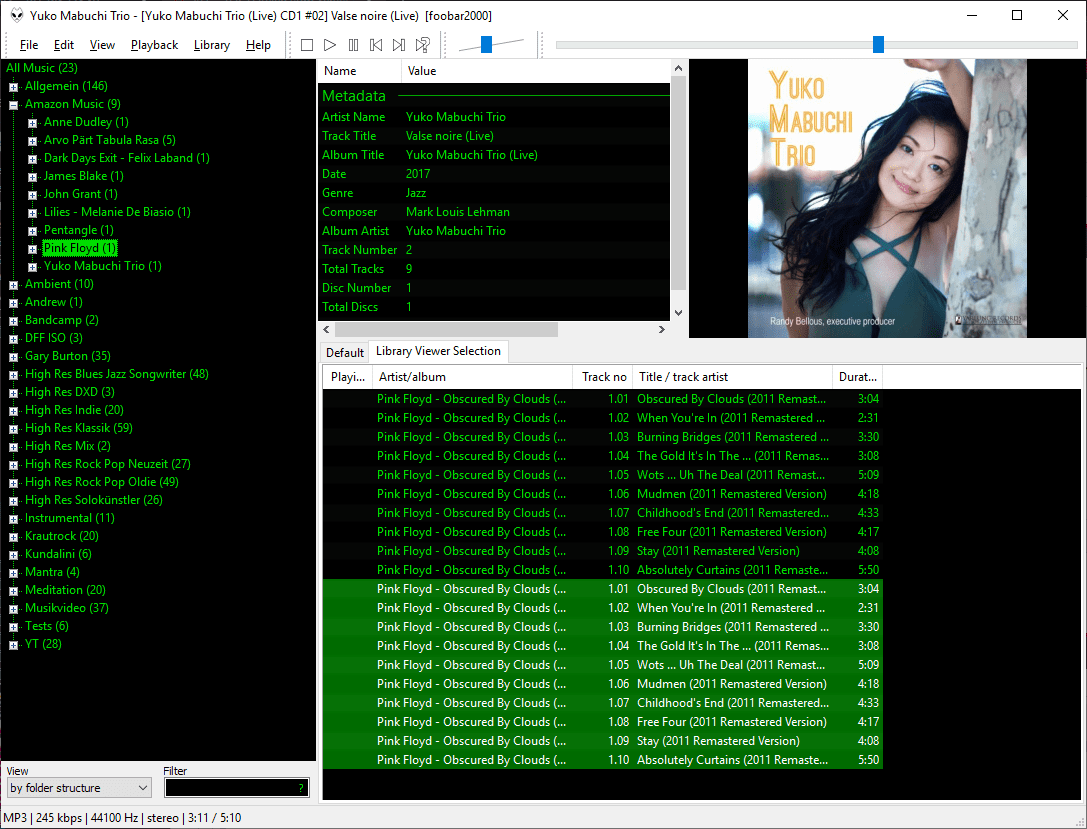Click the foobar2000 alien icon in title bar
Viewport: 1087px width, 829px height.
click(16, 15)
